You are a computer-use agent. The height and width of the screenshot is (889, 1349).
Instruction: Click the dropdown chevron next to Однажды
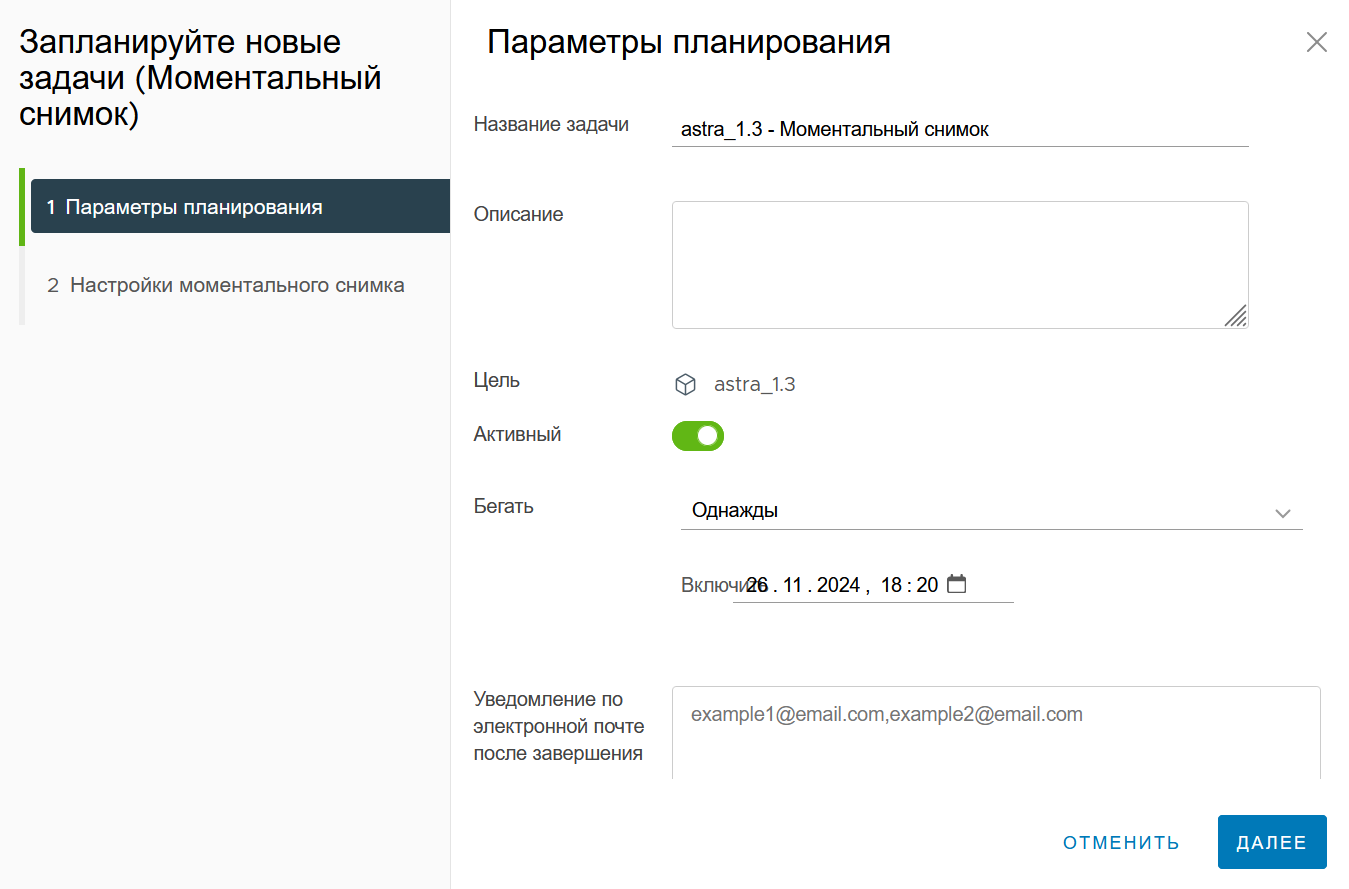[1283, 513]
